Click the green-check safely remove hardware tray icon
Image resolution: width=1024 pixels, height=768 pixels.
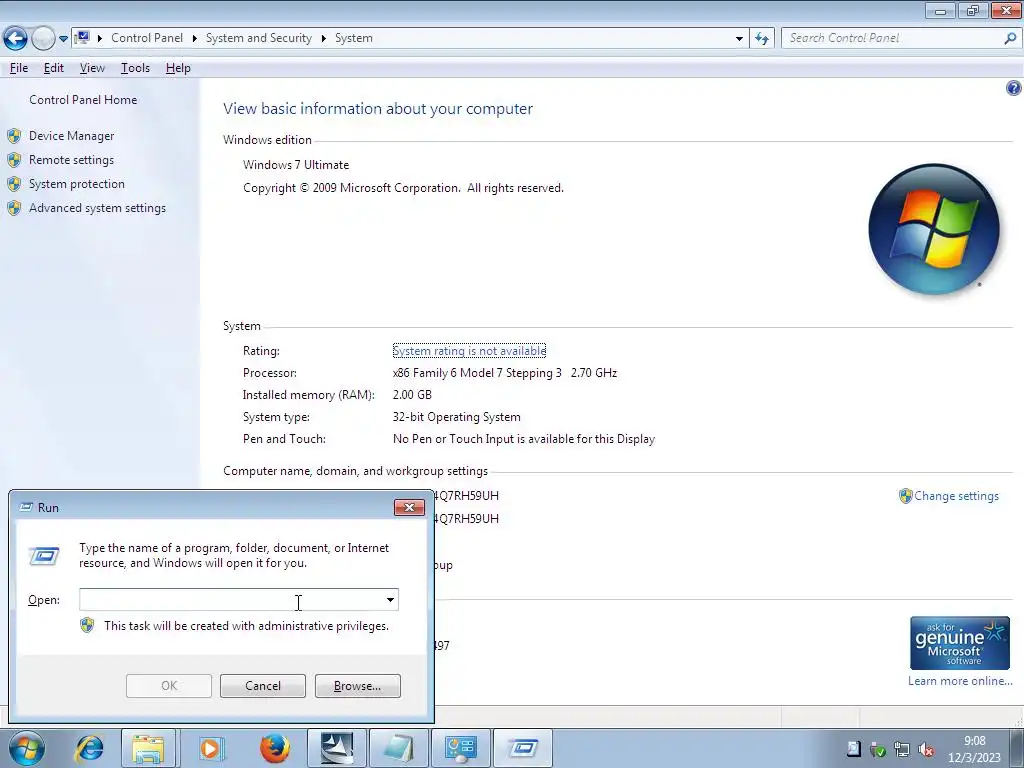click(878, 750)
